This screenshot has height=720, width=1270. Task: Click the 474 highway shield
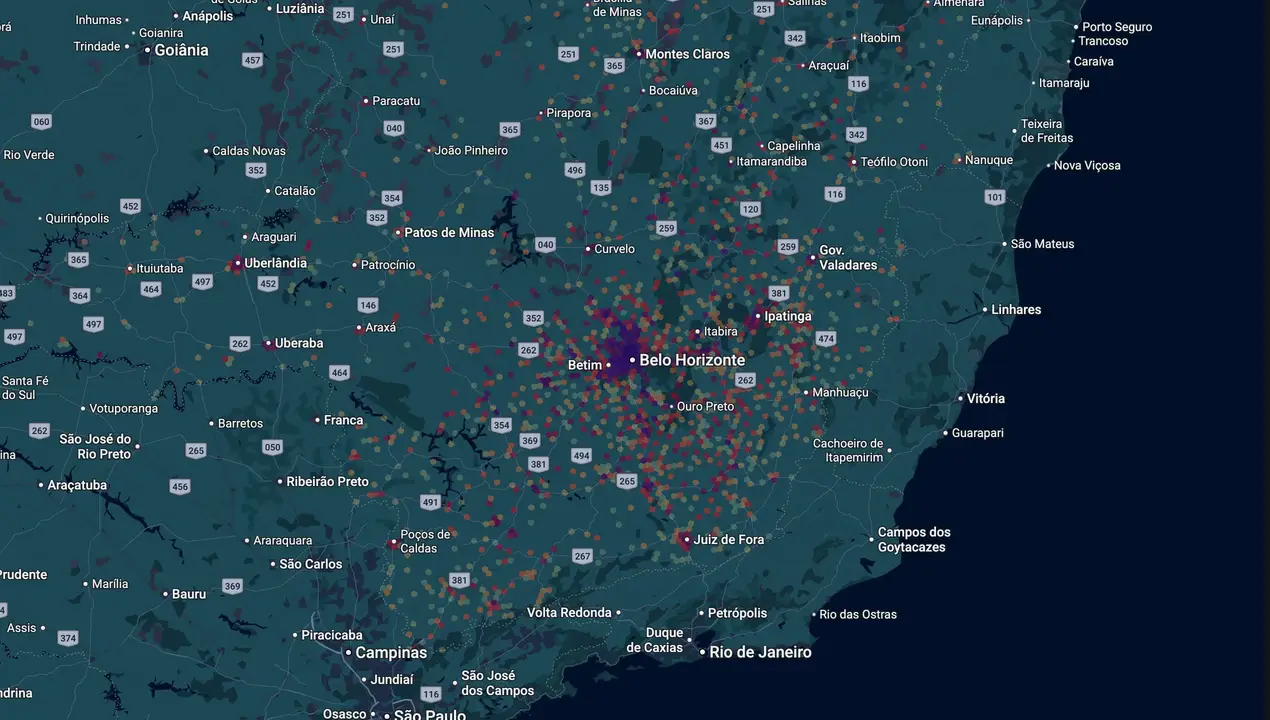pos(825,339)
